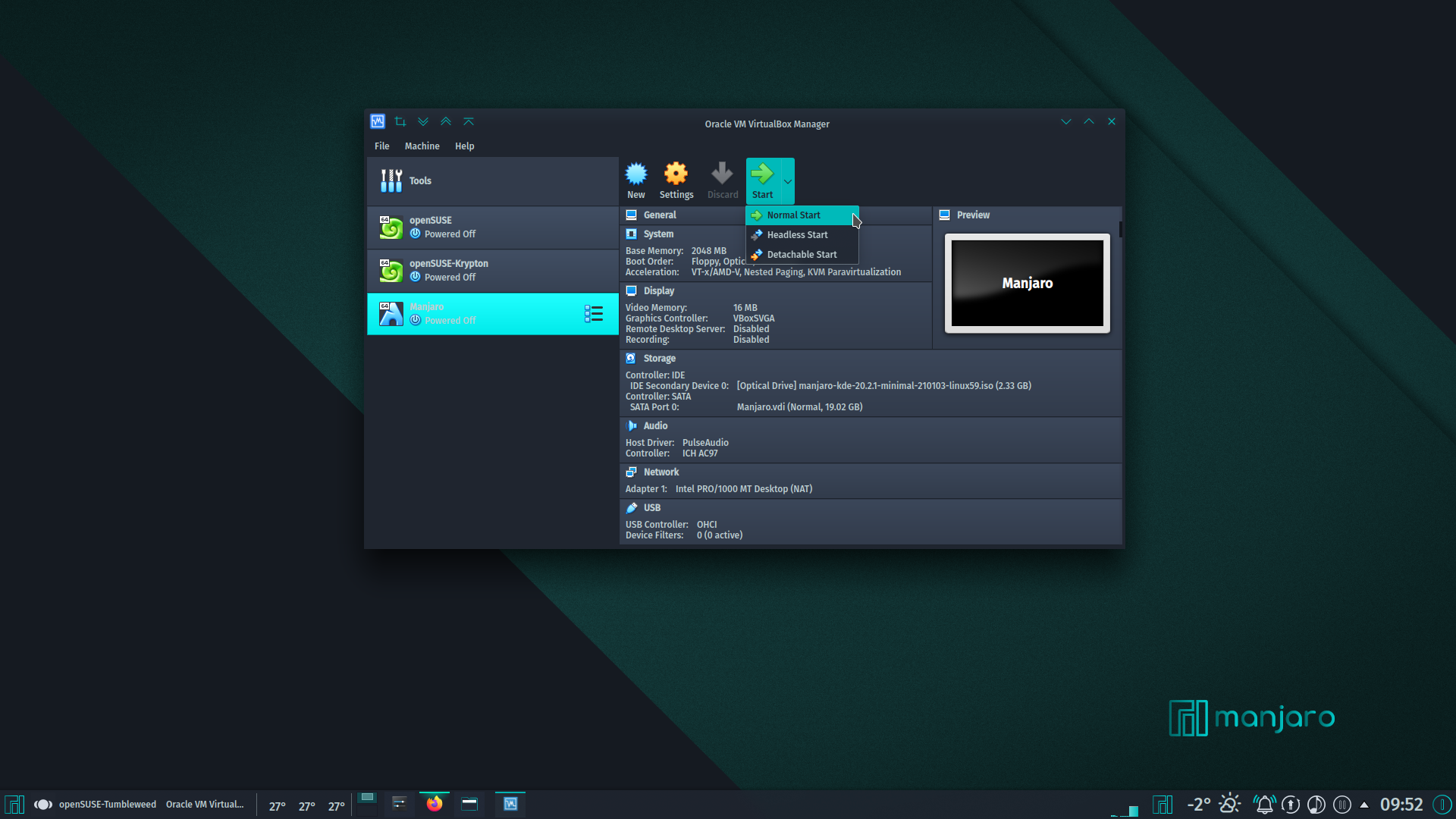The width and height of the screenshot is (1456, 819).
Task: Open the Help menu
Action: point(464,146)
